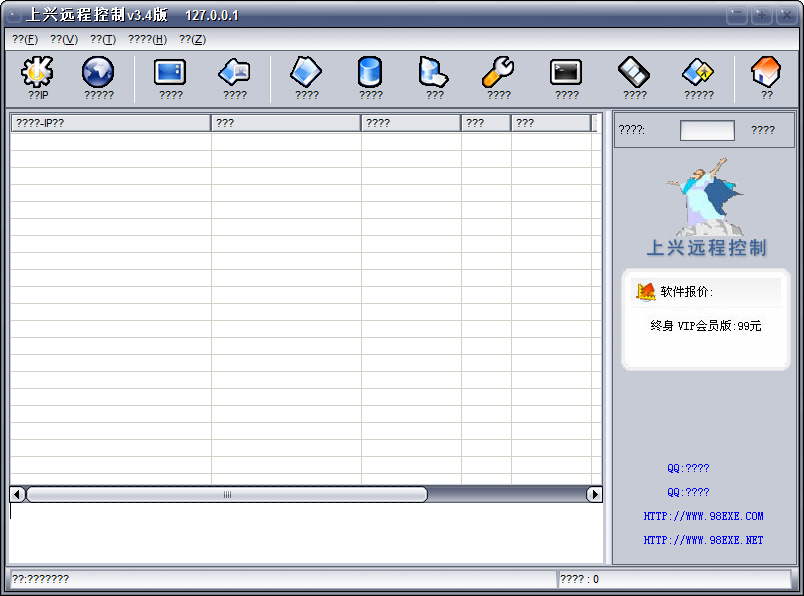Click the horizontal scrollbar left arrow
The height and width of the screenshot is (596, 804).
pos(17,494)
